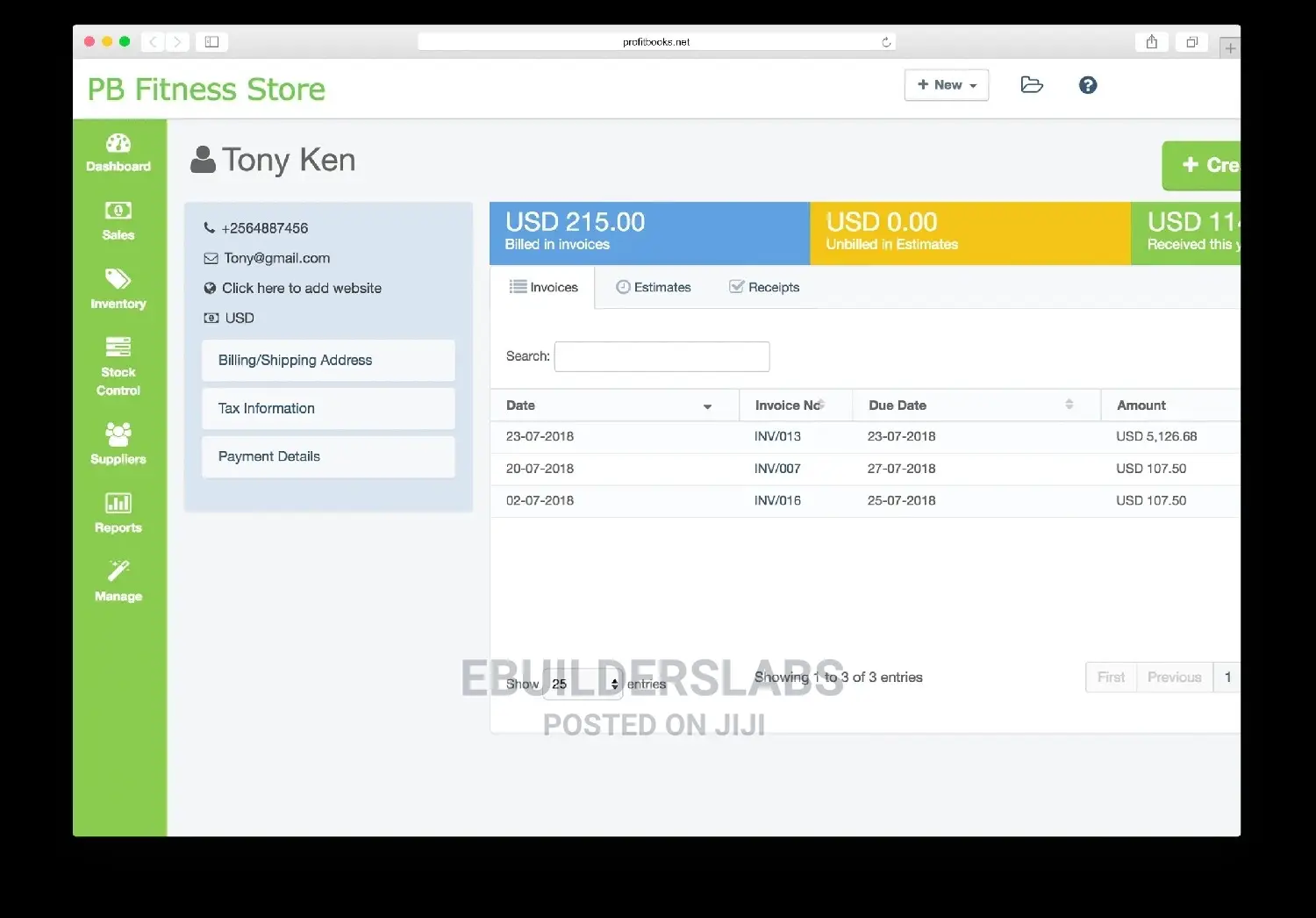Open the show entries count selector
Screen dimensions: 1316x918
(x=583, y=684)
